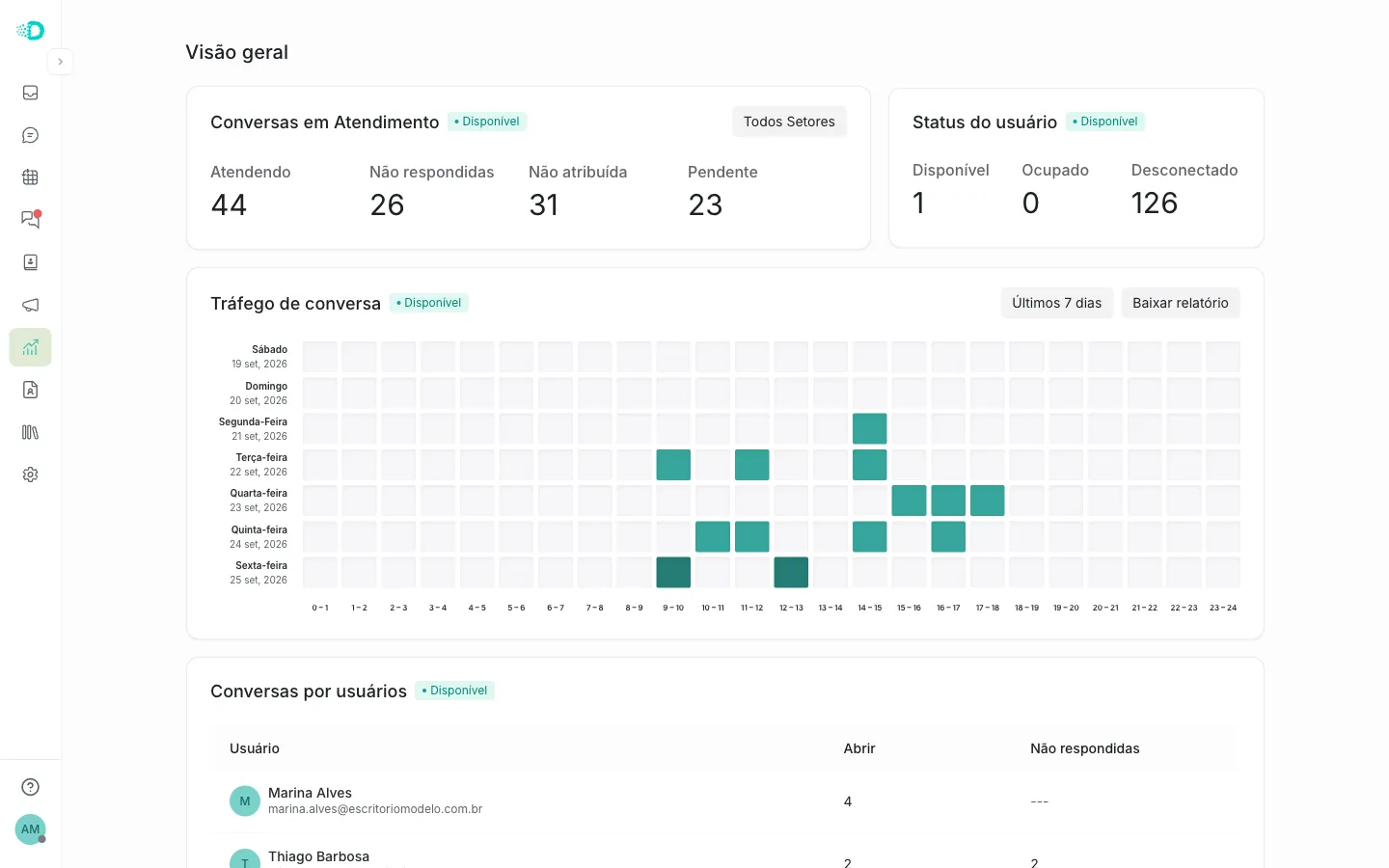Select the reports chart icon in sidebar

[x=30, y=347]
